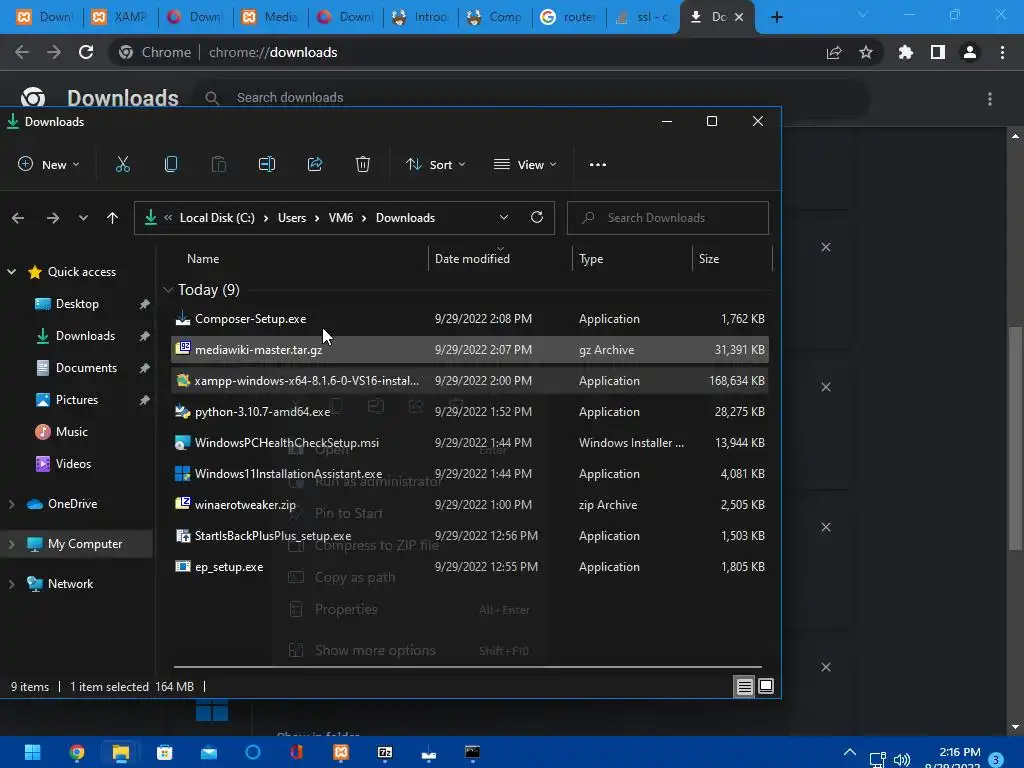Open the Windows Start button

(x=33, y=752)
